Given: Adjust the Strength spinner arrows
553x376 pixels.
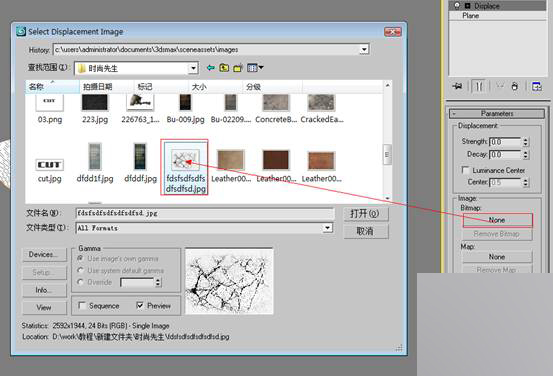Looking at the screenshot, I should pos(525,142).
